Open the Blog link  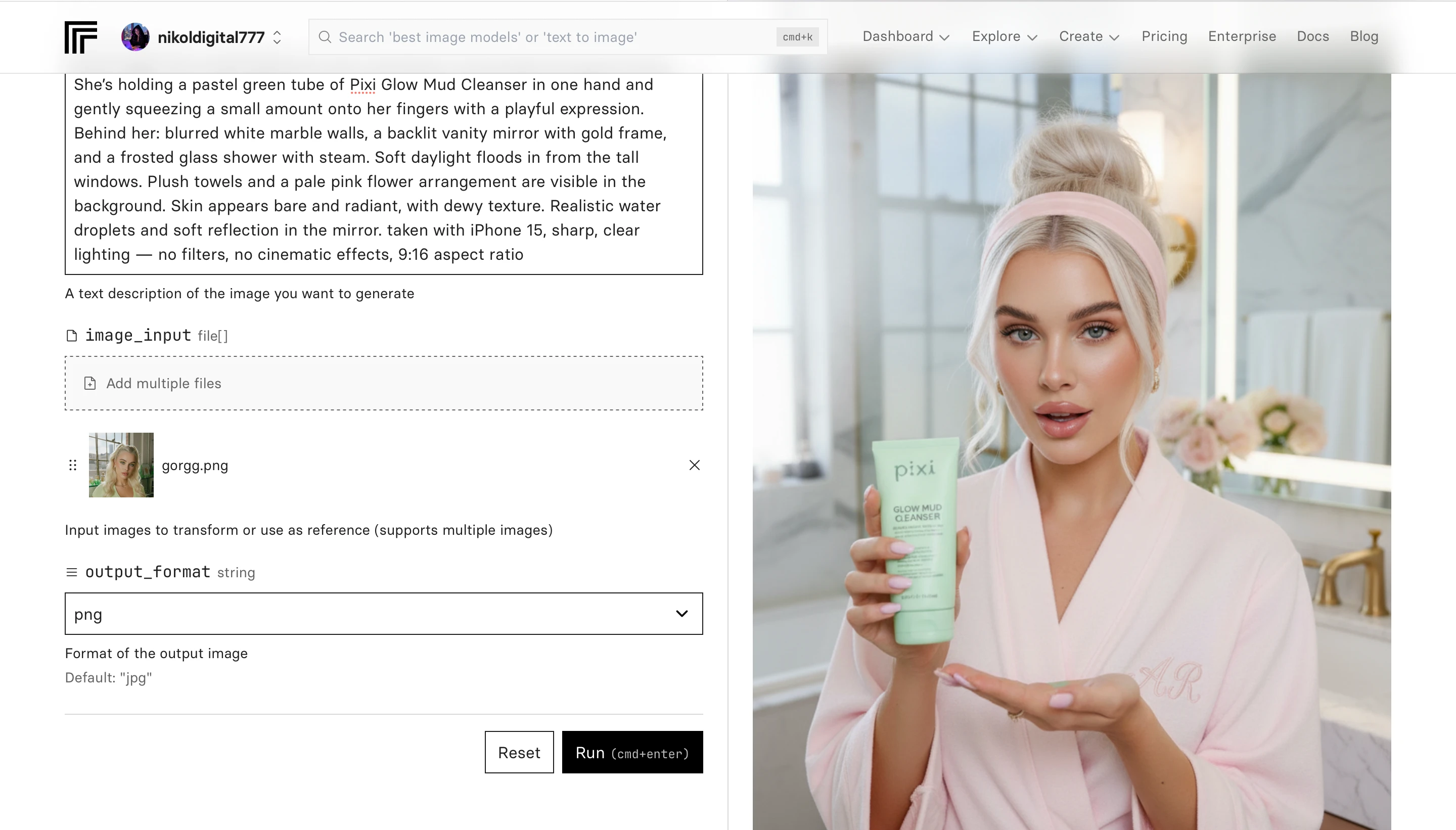[1363, 36]
